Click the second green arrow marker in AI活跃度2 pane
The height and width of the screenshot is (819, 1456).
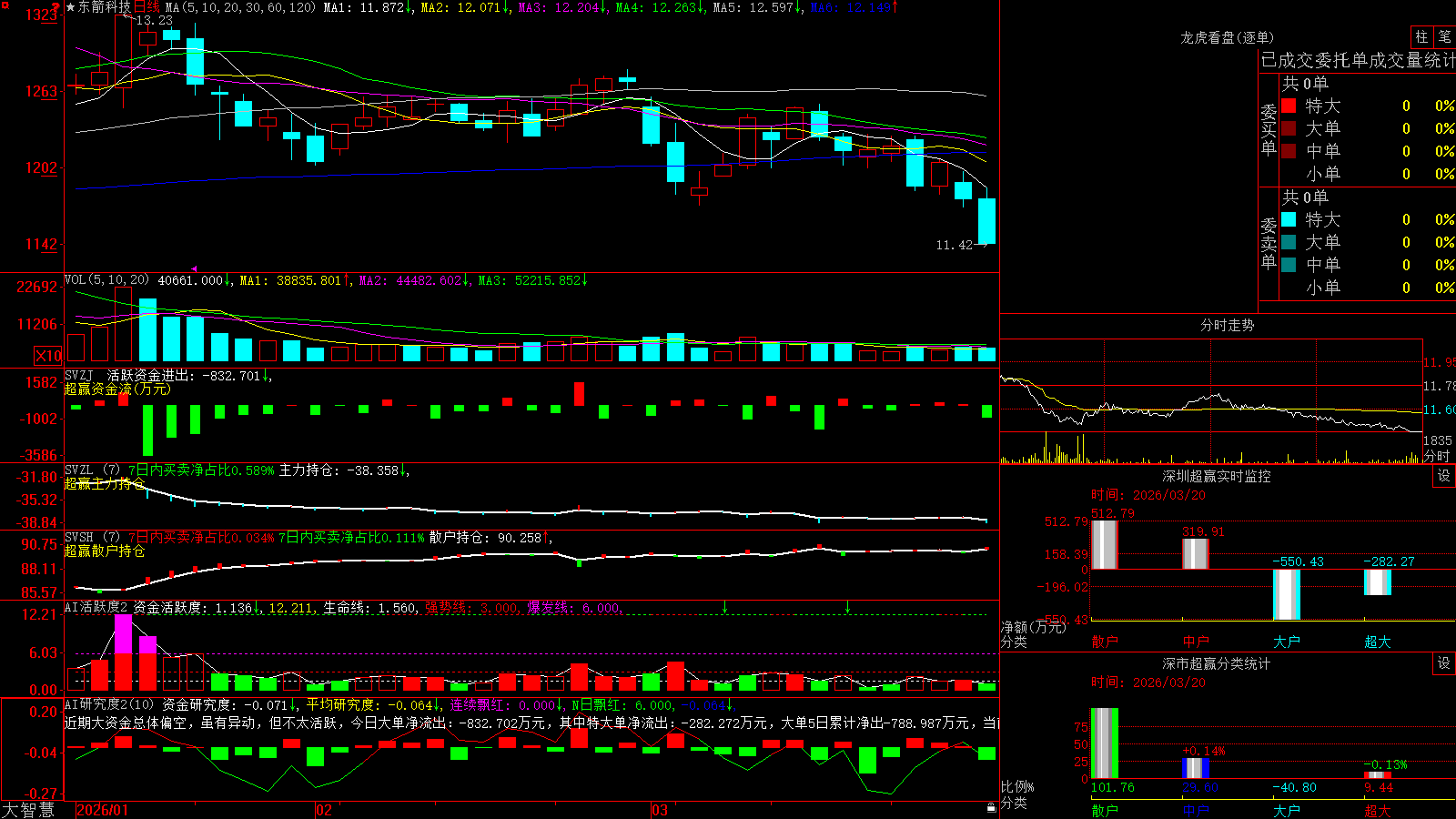(848, 606)
